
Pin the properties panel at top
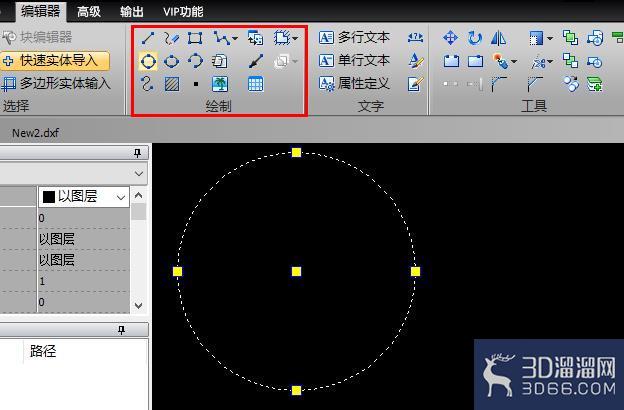click(x=138, y=153)
